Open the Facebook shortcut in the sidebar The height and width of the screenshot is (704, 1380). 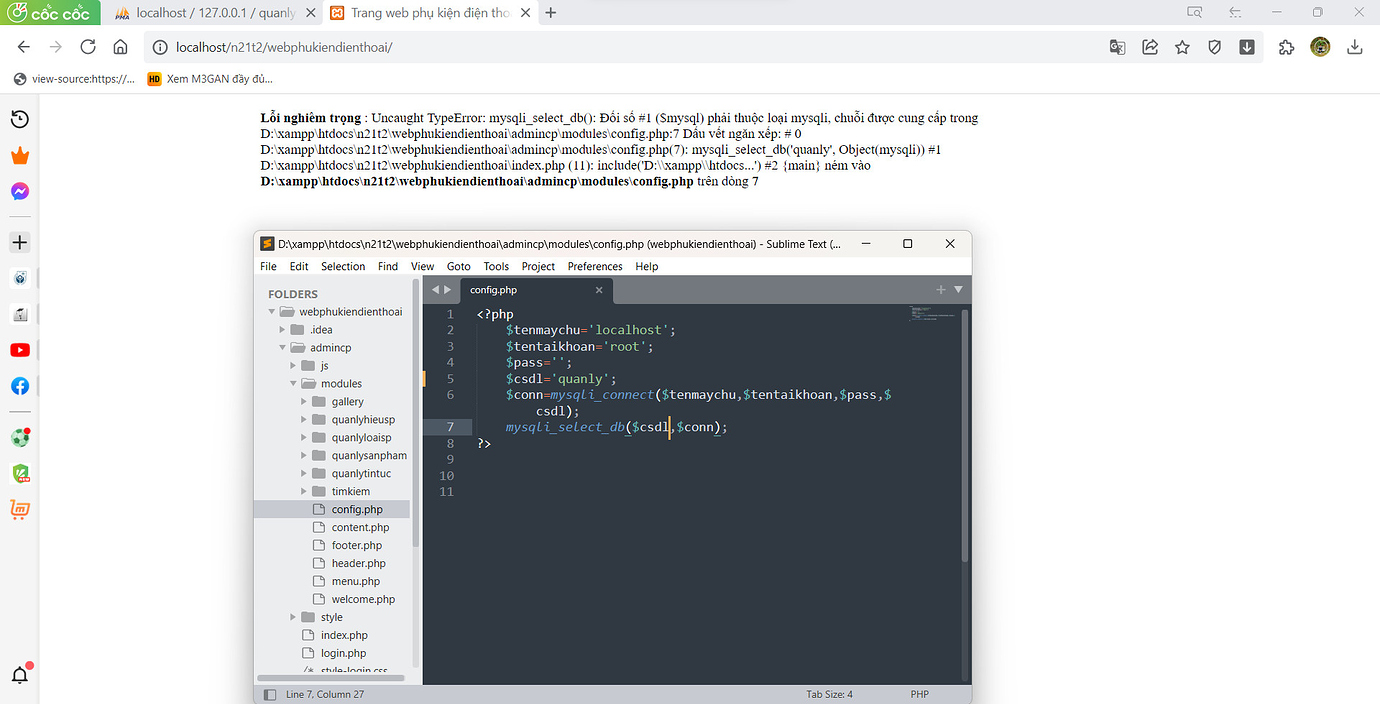point(19,386)
